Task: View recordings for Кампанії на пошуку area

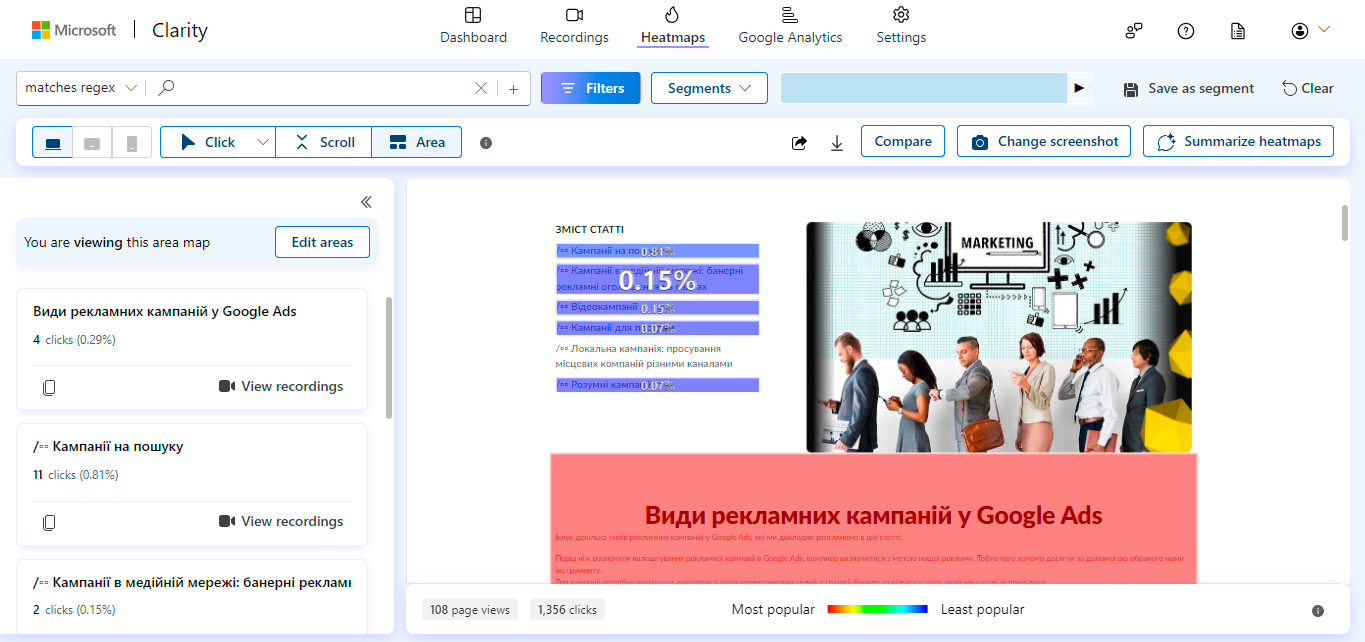Action: click(x=281, y=521)
